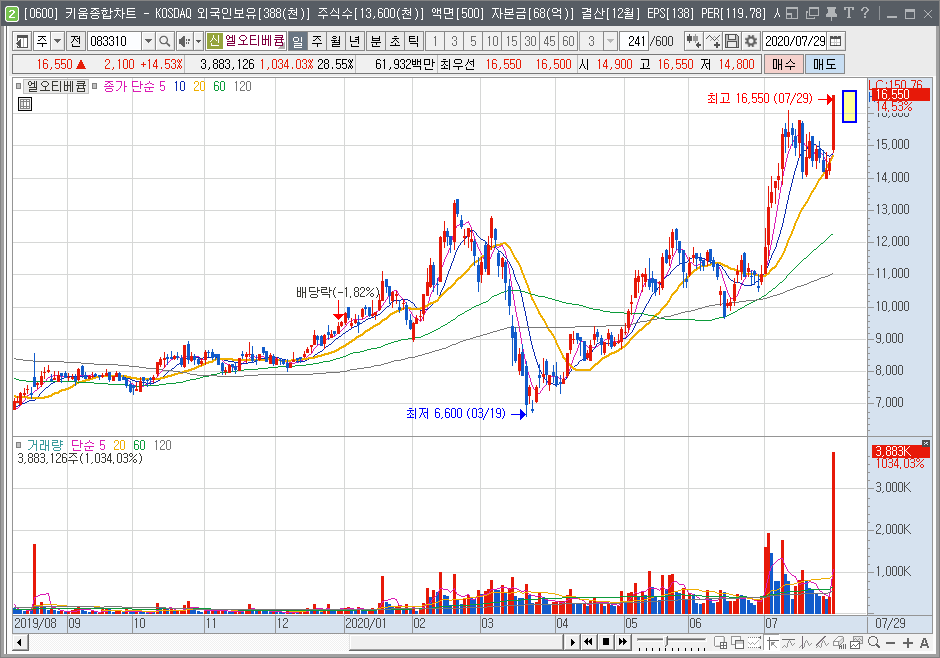Click the 엘오티베큠 chart legend label
The image size is (940, 658).
point(56,86)
